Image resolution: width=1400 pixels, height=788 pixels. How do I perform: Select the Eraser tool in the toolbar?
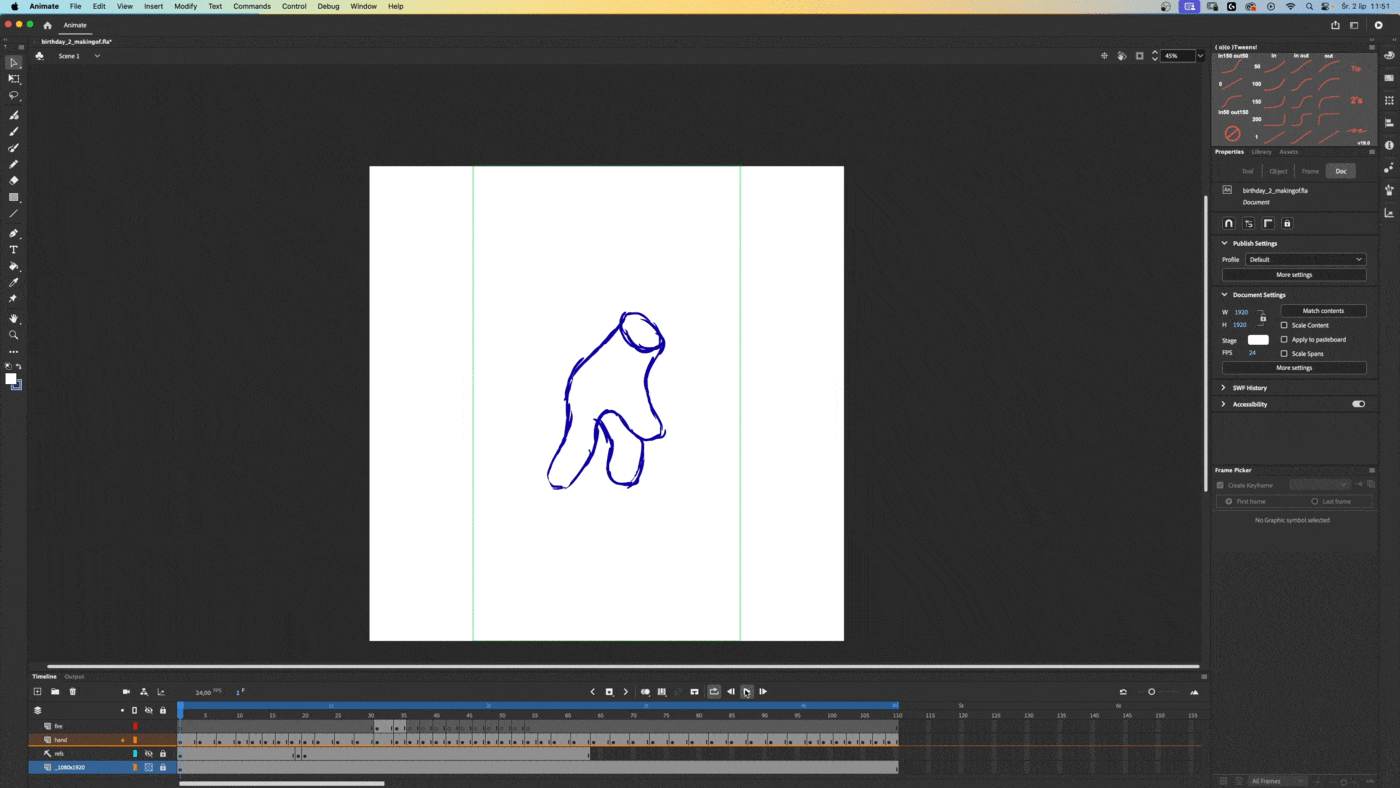point(14,181)
